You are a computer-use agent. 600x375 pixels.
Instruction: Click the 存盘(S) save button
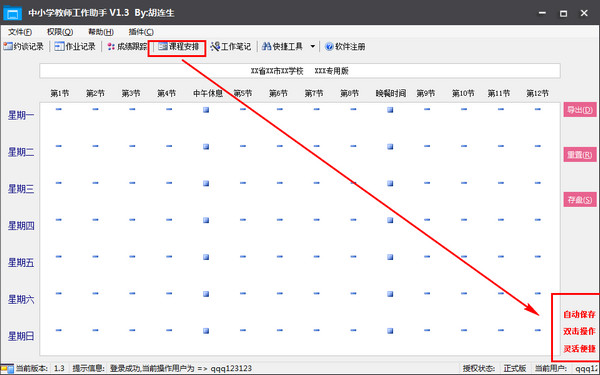click(x=580, y=199)
